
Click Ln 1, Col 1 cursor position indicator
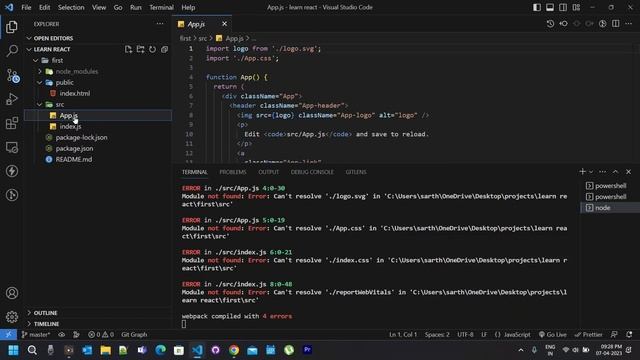(x=403, y=335)
